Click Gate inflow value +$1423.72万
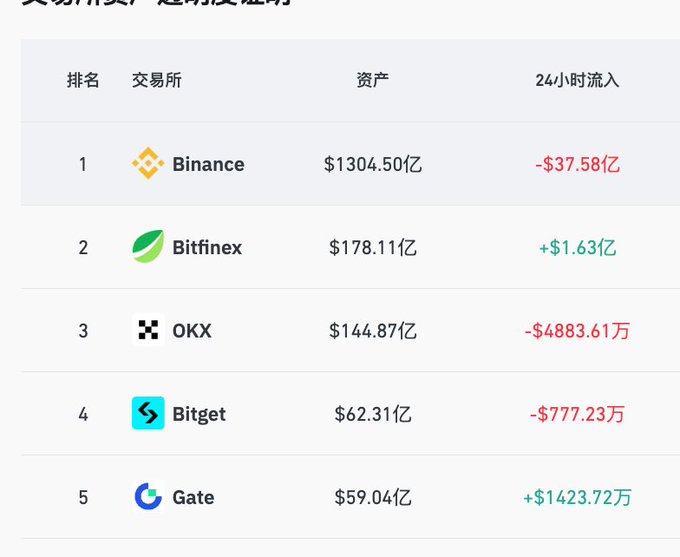680x557 pixels. 577,497
